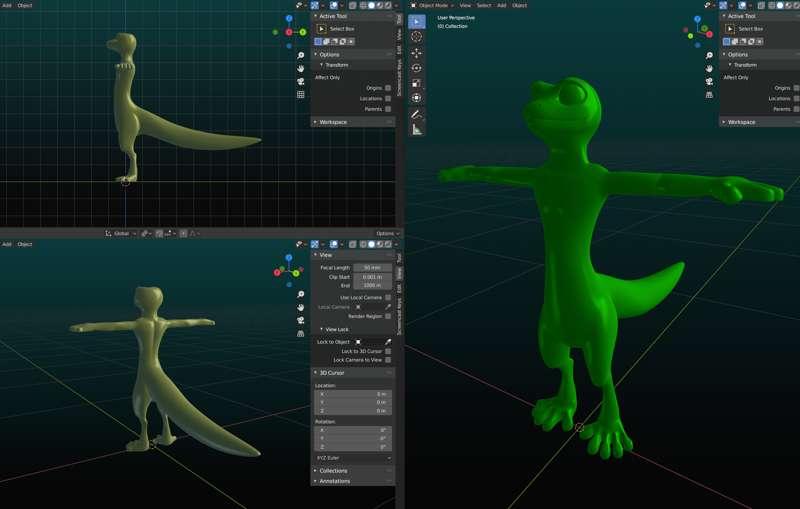Select the Annotate tool in right viewport toolbar
800x509 pixels.
pos(416,115)
